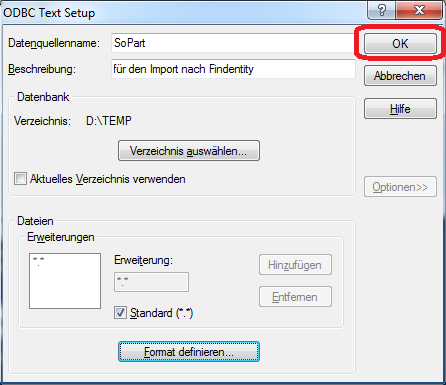Click the Datenbank group label

click(x=43, y=97)
